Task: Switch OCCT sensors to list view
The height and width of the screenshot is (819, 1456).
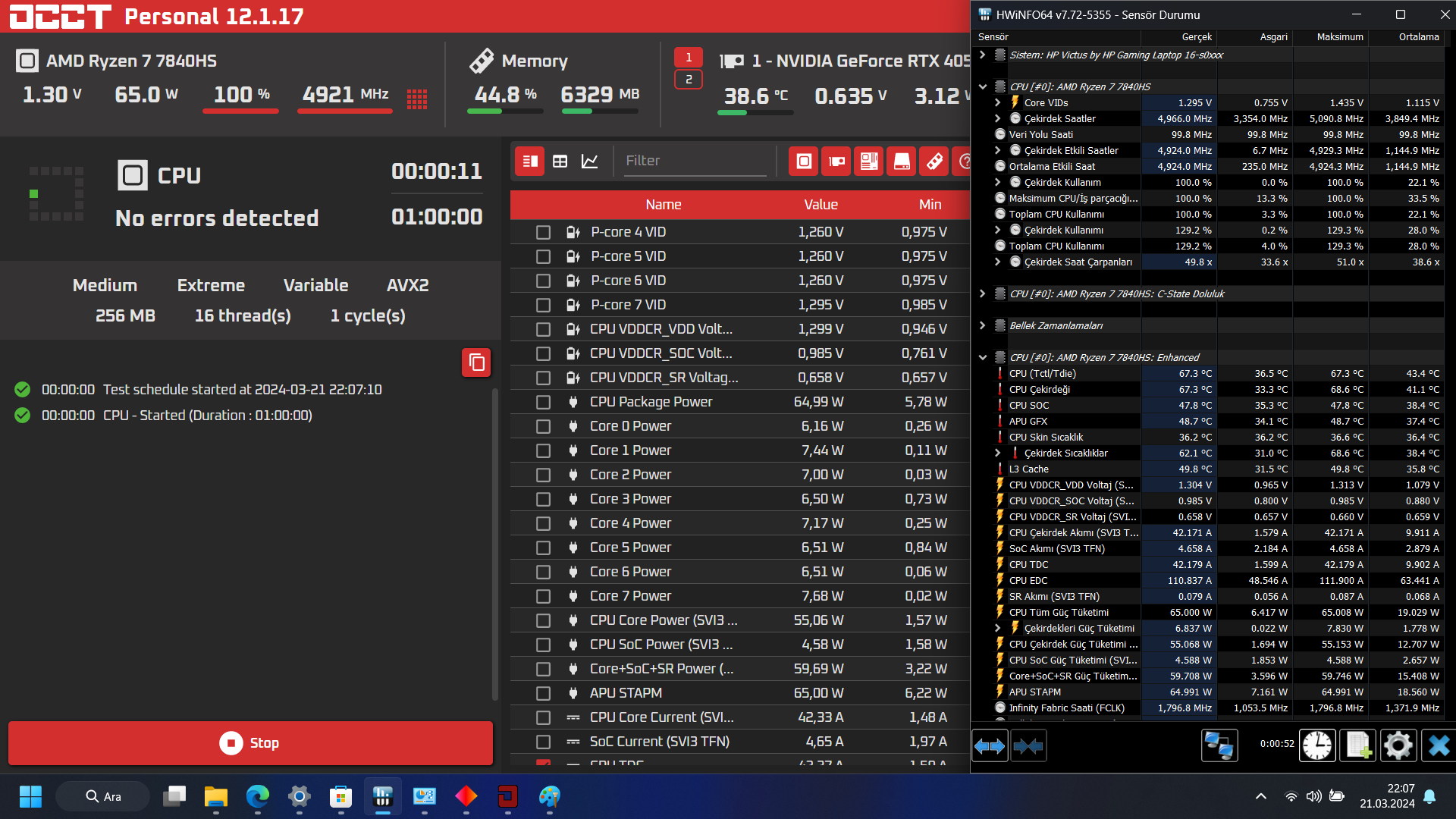Action: point(530,161)
